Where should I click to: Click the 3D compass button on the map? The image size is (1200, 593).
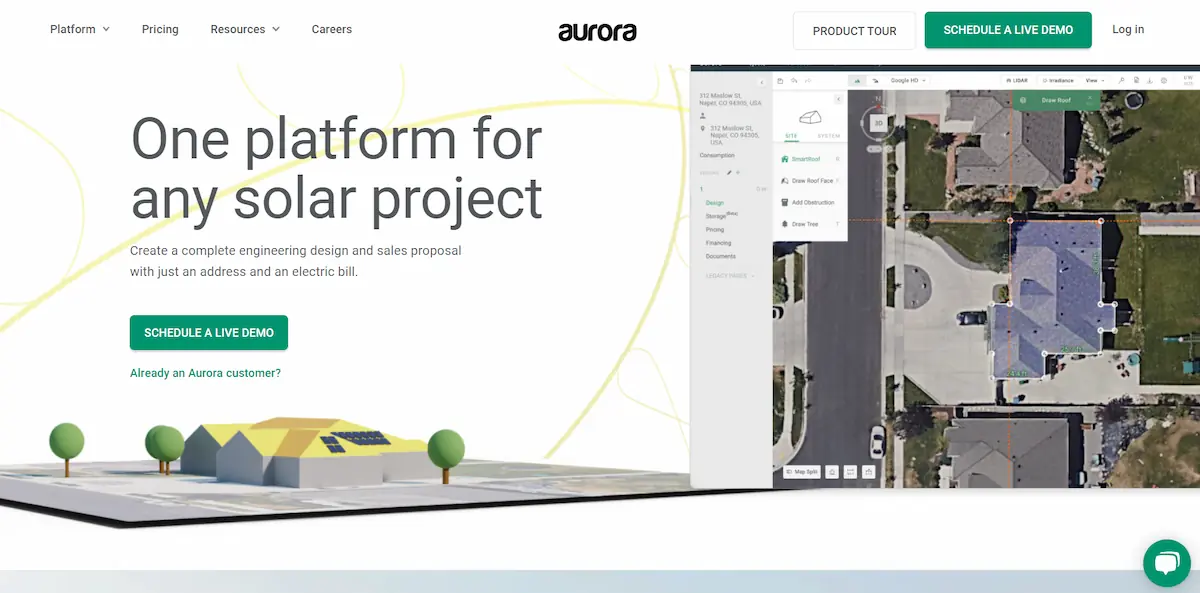tap(879, 123)
